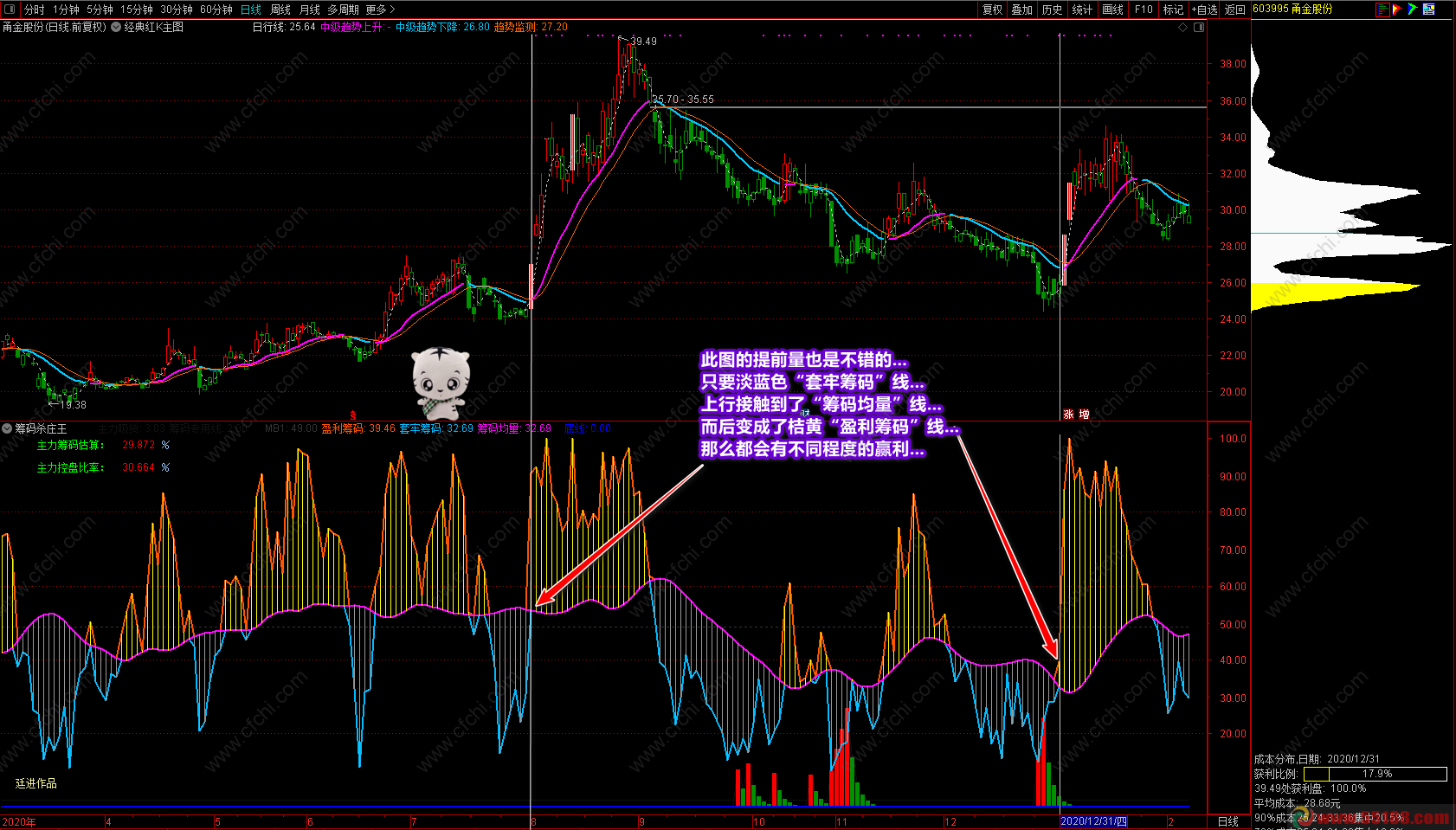Open the F10 company info button
This screenshot has width=1456, height=830.
click(x=1144, y=10)
